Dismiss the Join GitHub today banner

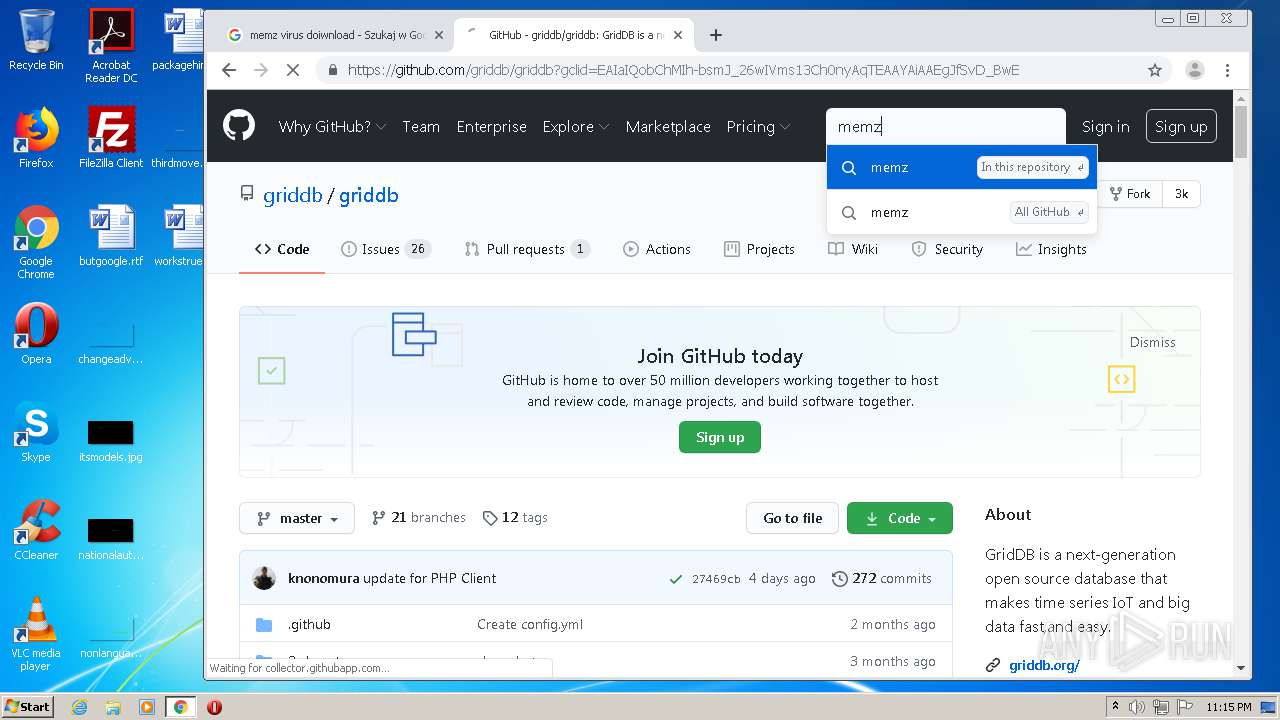1152,342
